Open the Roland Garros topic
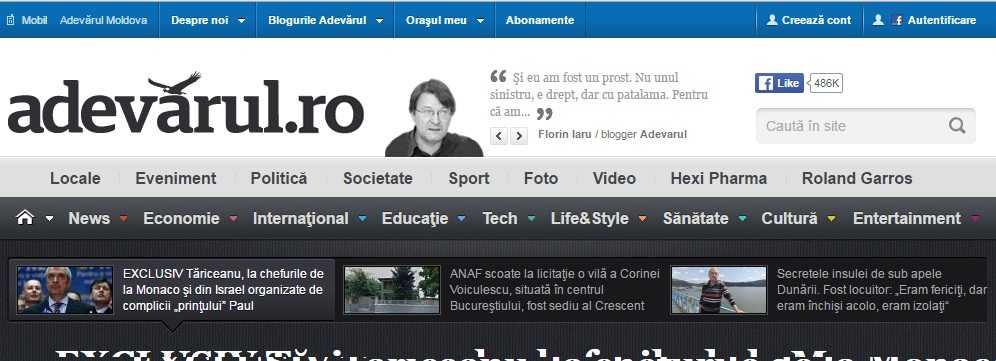Screen dimensions: 996x361 point(857,179)
